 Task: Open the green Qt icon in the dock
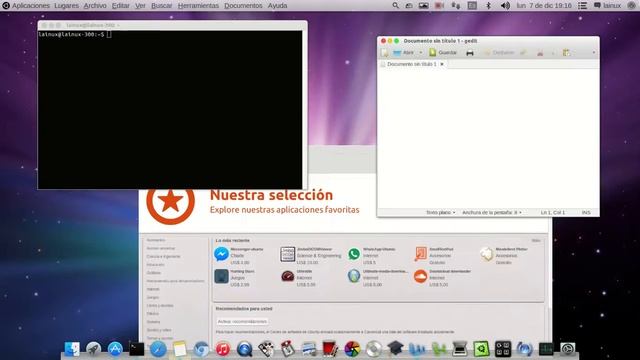point(481,349)
